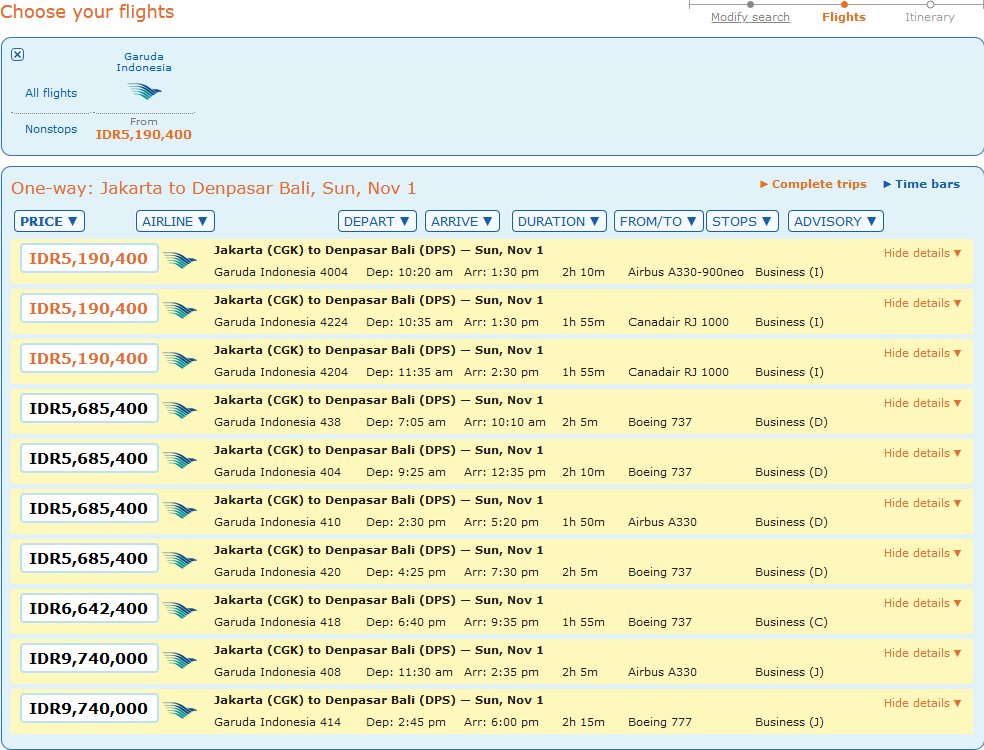
Task: Click 'Business (C)' fare class text
Action: click(x=791, y=622)
